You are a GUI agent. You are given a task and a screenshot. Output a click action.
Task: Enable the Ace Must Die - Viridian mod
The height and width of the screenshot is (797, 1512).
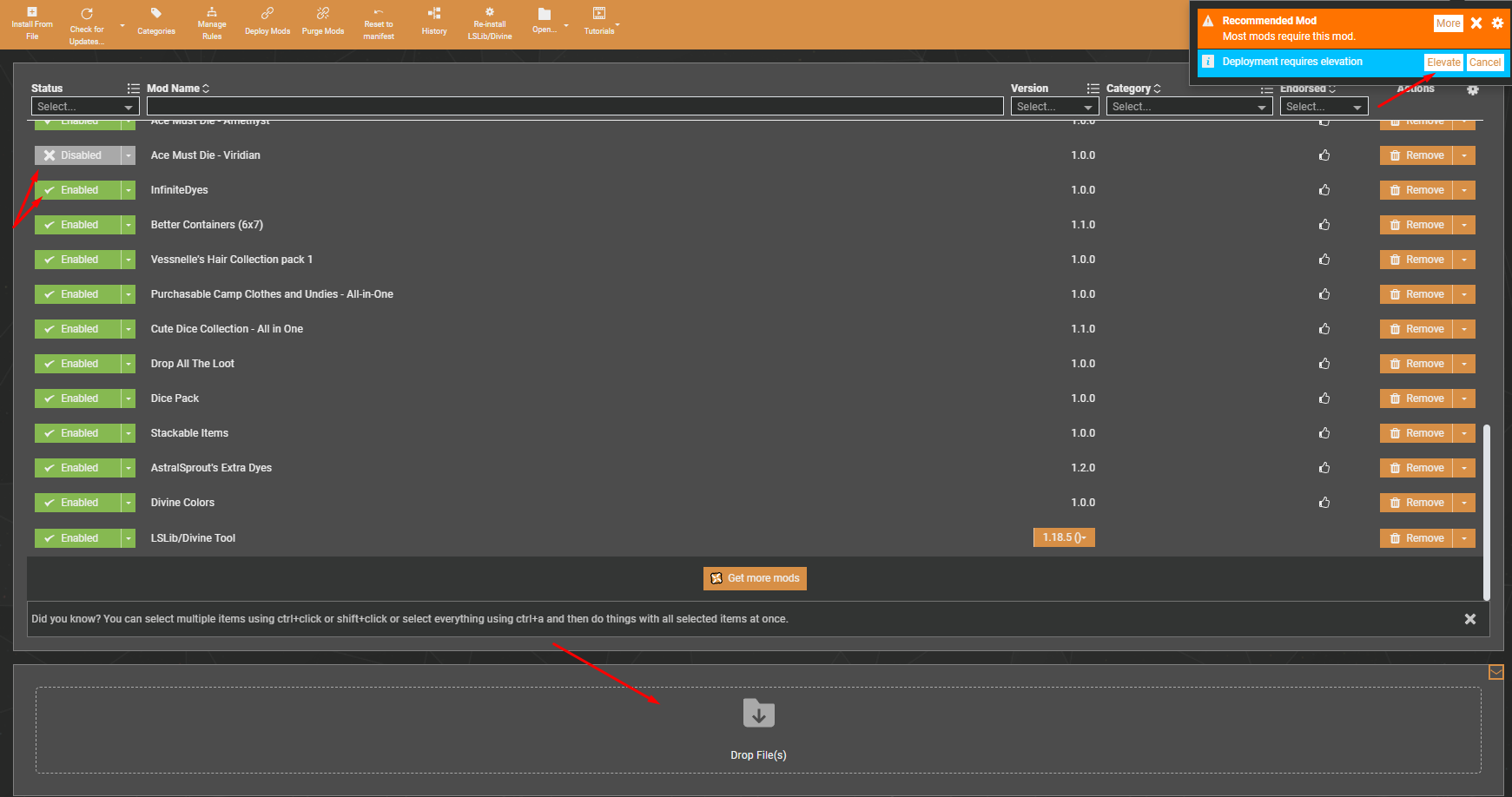78,155
